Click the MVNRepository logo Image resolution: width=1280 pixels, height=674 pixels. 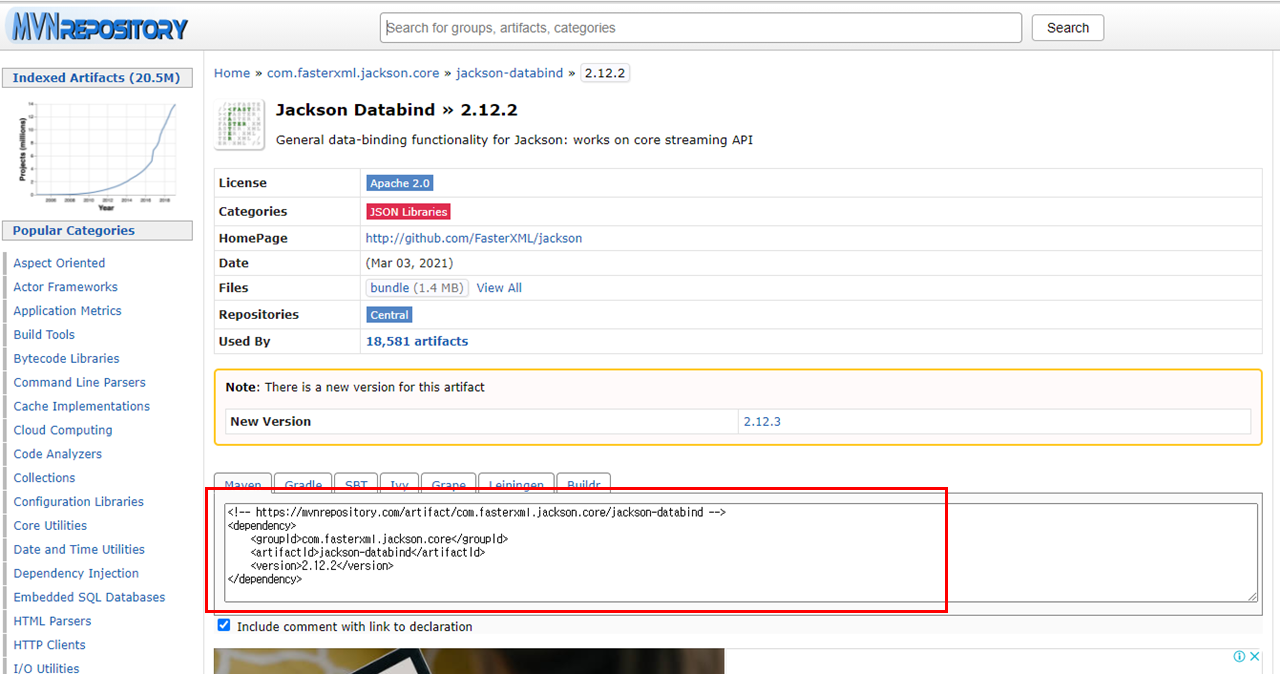pos(100,27)
